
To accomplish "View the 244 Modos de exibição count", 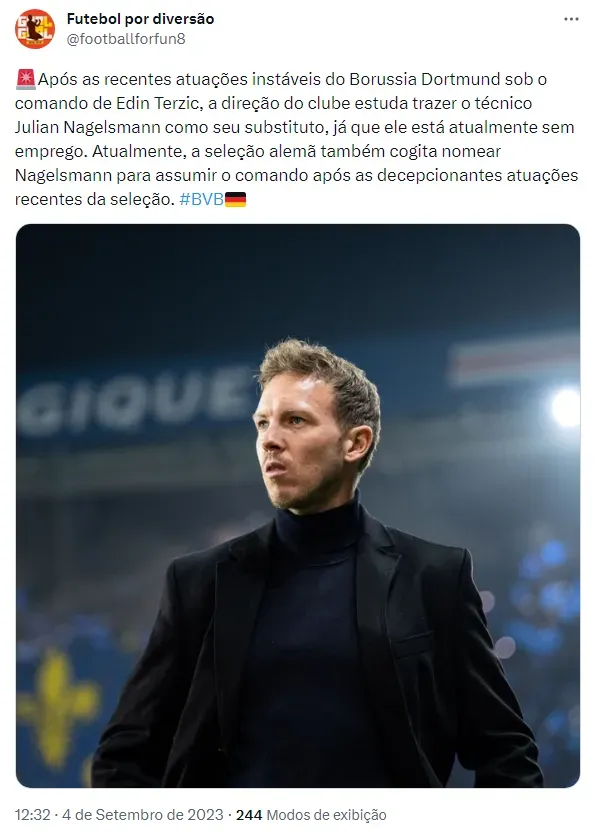I will [311, 815].
